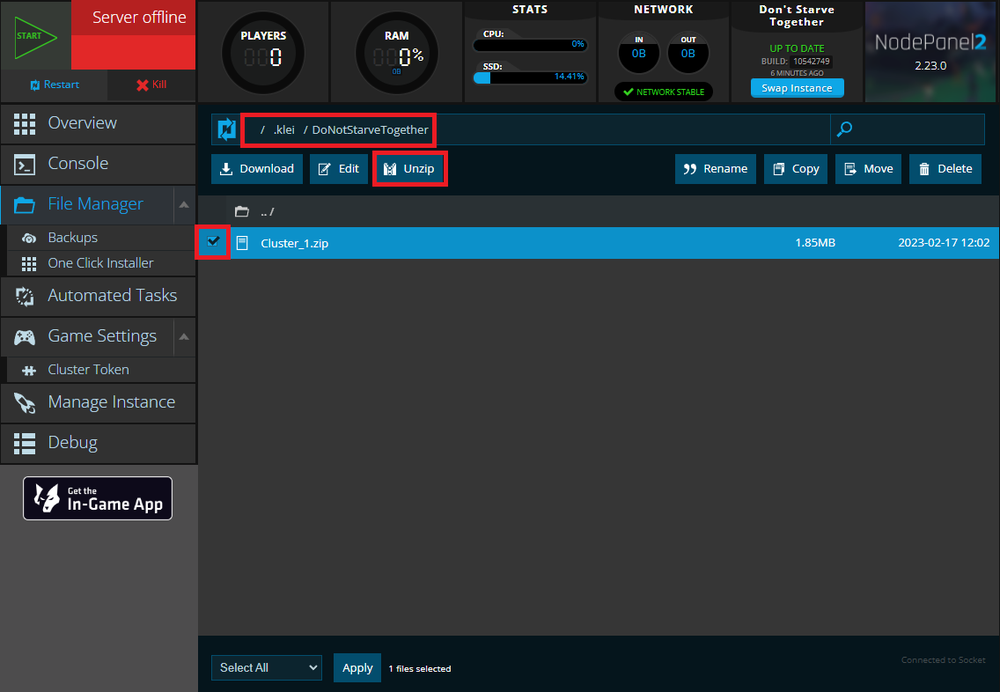Click the green START server icon

(x=35, y=36)
